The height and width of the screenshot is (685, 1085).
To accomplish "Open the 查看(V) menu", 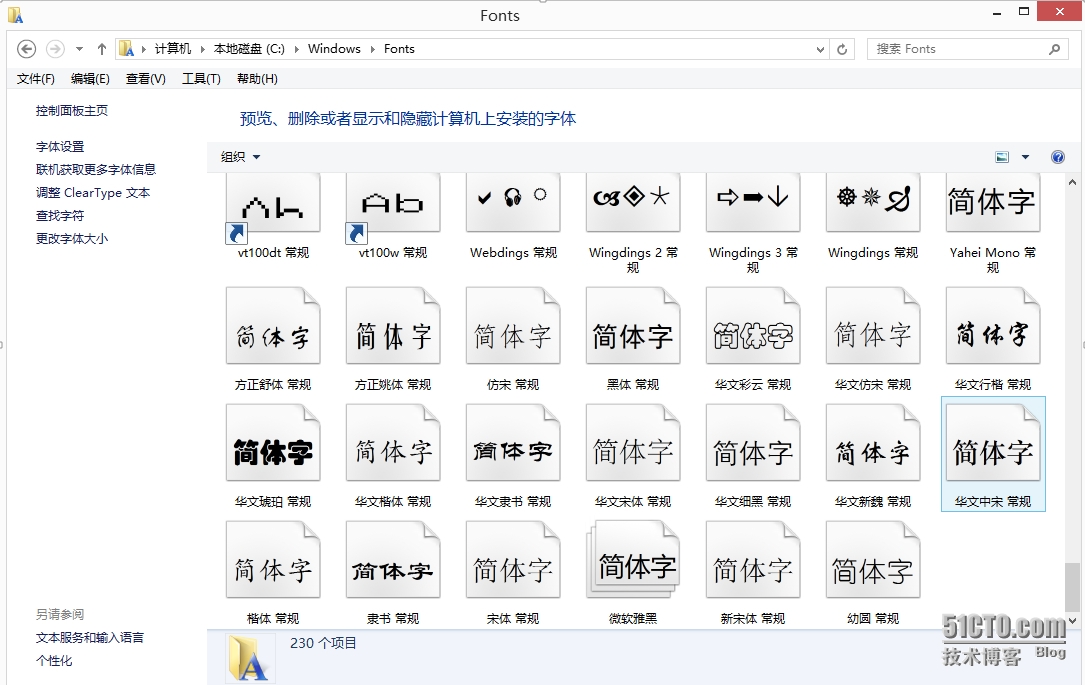I will pos(145,79).
